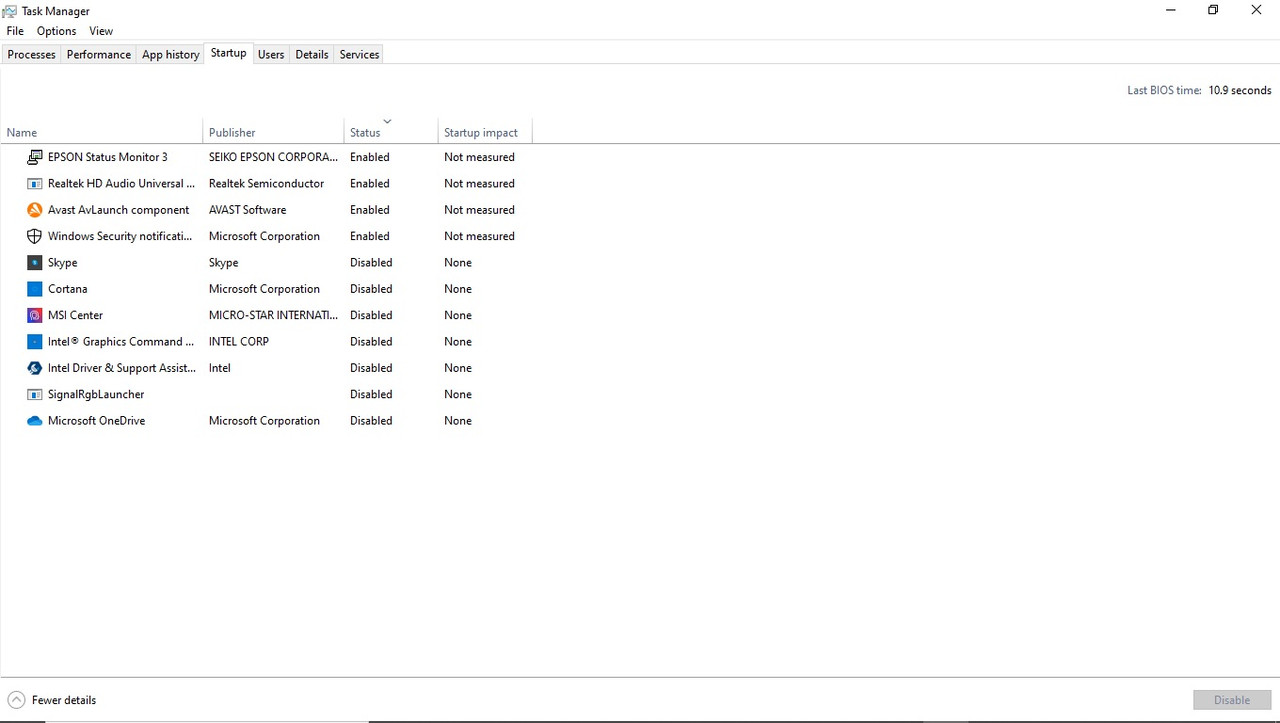This screenshot has height=723, width=1280.
Task: Select the SignalRgbLauncher entry name
Action: coord(96,394)
